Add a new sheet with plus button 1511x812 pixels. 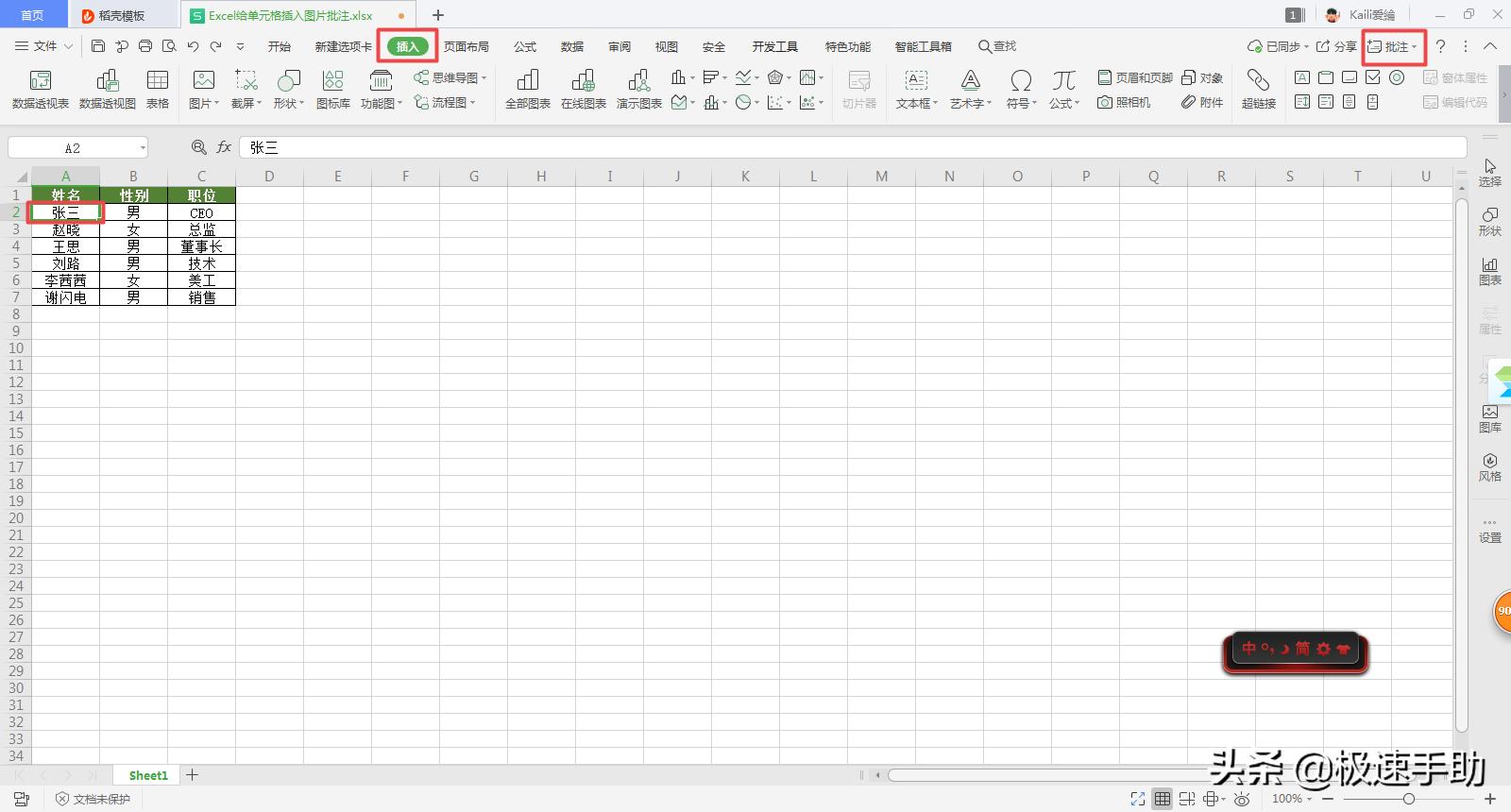click(193, 775)
